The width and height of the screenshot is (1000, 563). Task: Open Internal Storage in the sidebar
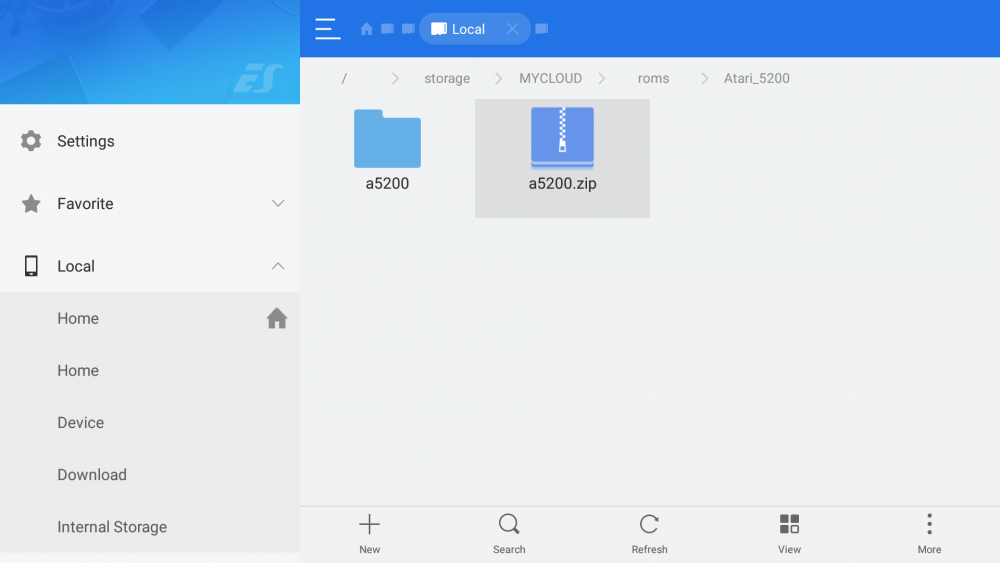point(112,527)
